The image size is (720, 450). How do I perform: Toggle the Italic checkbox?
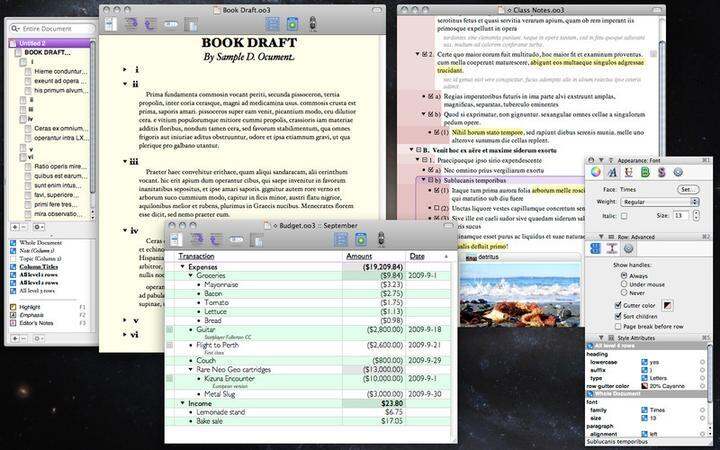[624, 215]
